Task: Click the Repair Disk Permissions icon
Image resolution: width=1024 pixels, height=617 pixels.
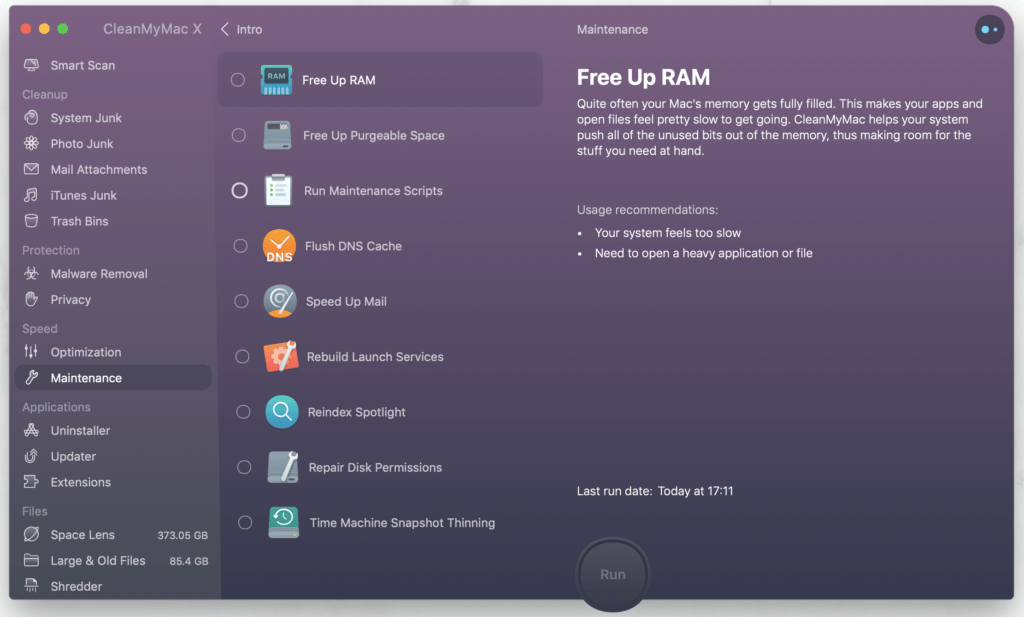Action: click(283, 467)
